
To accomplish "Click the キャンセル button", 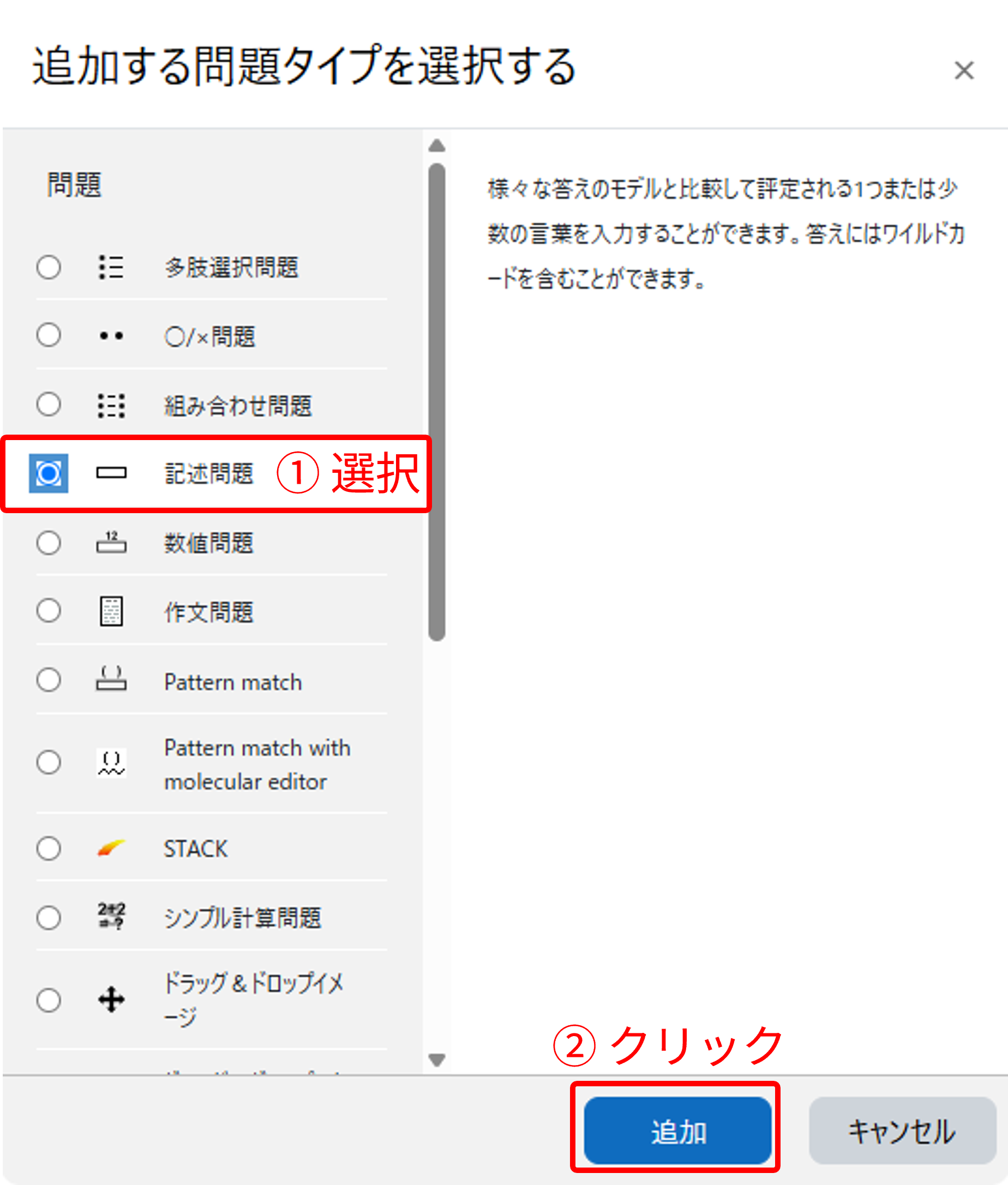I will click(903, 1130).
